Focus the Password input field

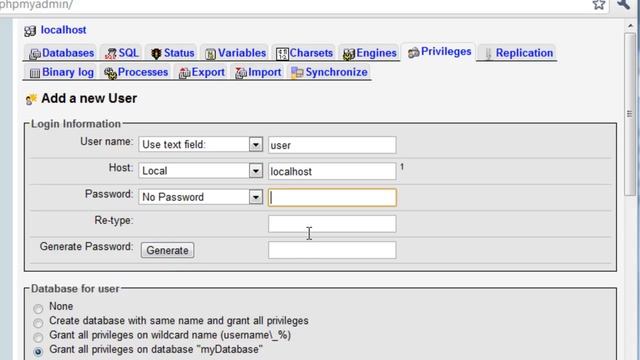click(332, 198)
